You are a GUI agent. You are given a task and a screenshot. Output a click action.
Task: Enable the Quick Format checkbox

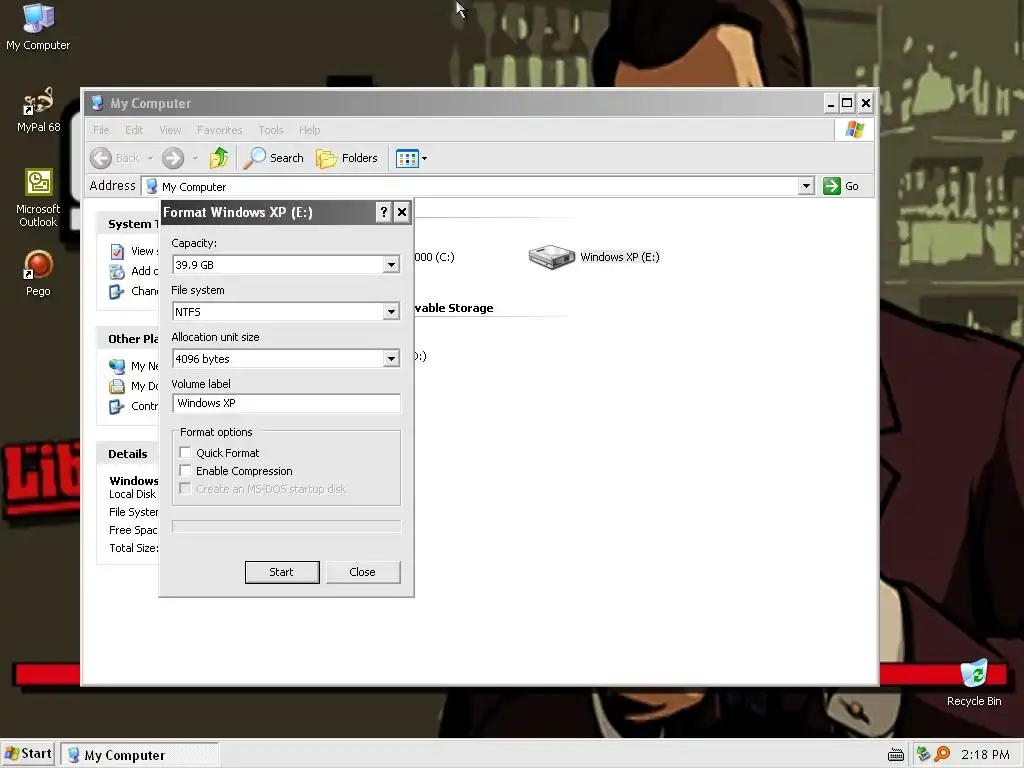[x=185, y=453]
